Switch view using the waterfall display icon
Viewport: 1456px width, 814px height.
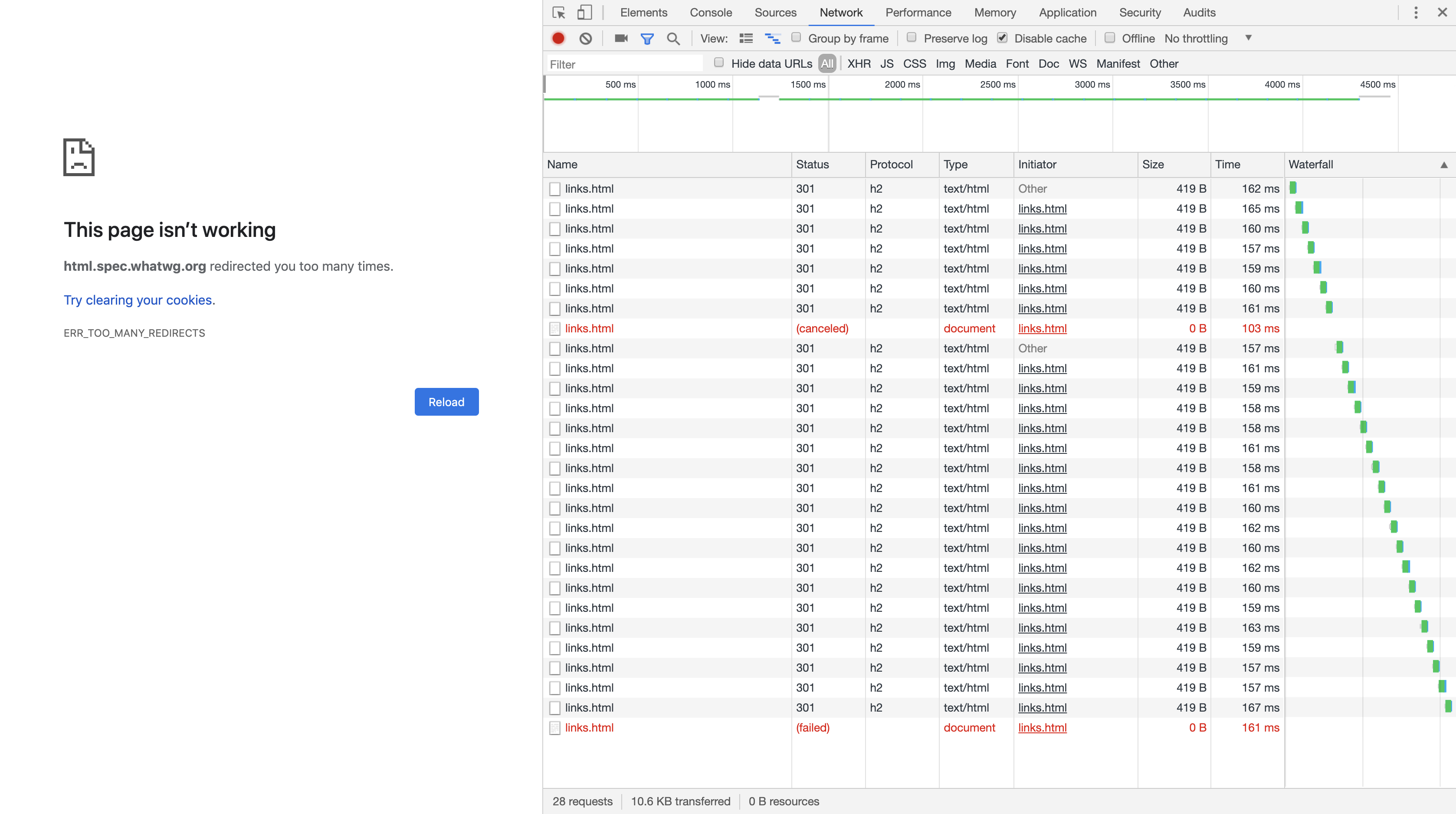(x=772, y=38)
